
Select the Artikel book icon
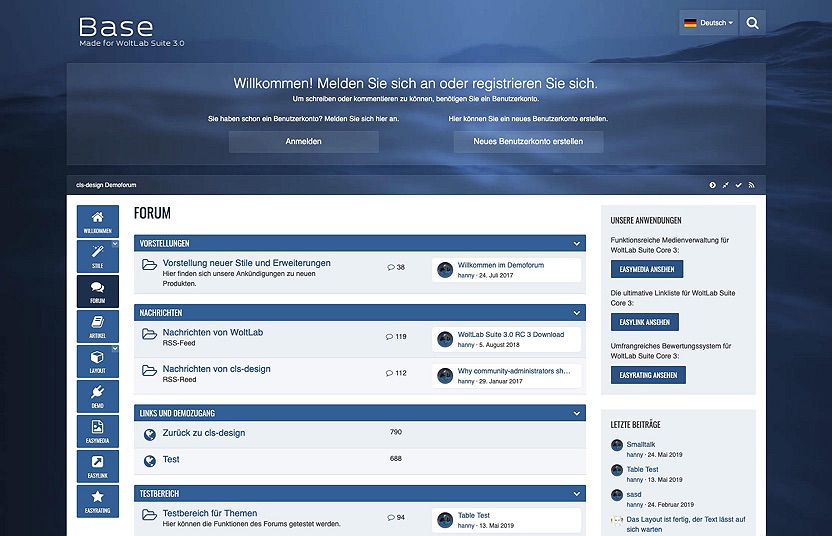tap(97, 326)
